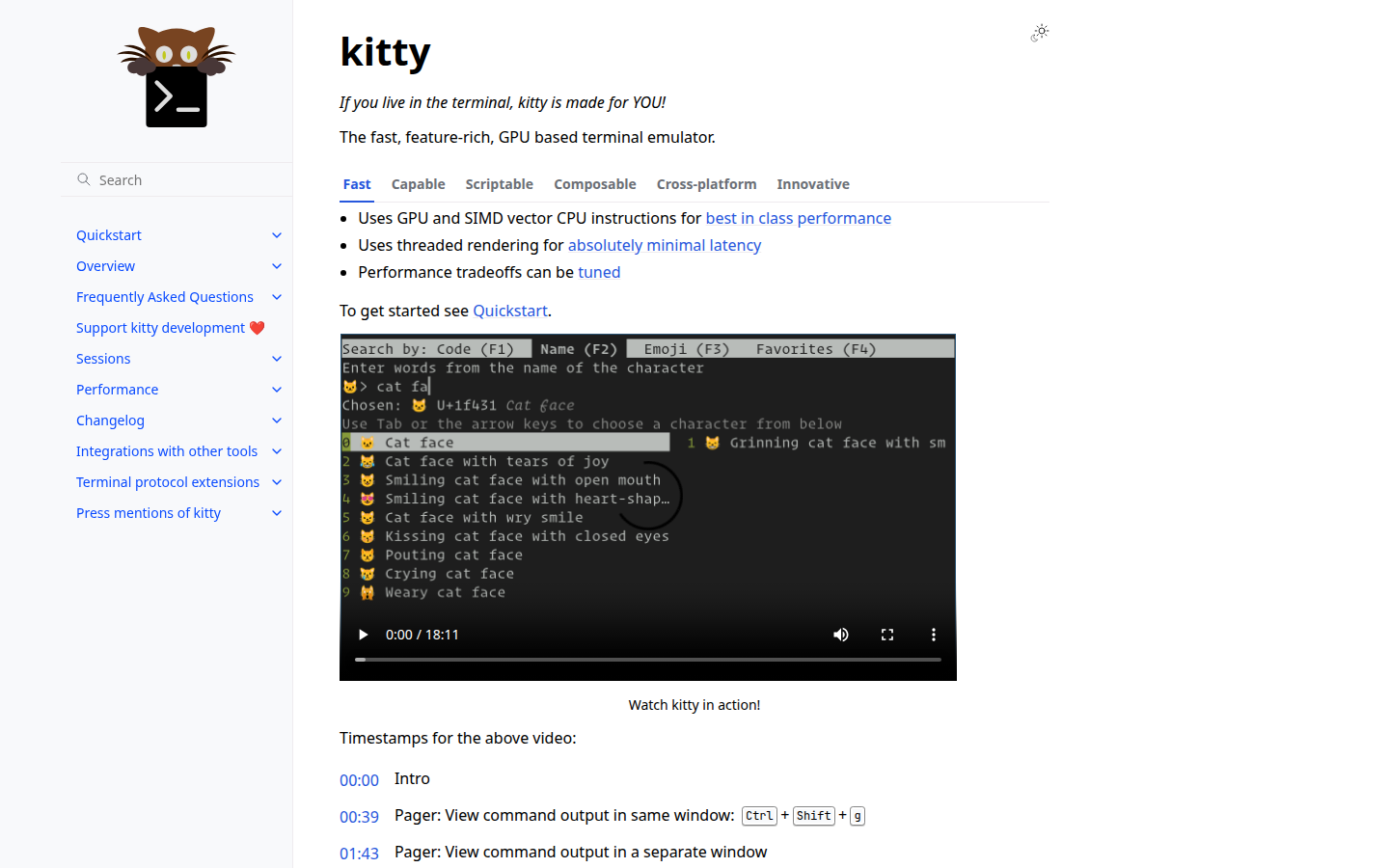This screenshot has width=1389, height=868.
Task: Expand the Overview sidebar section
Action: pos(277,266)
